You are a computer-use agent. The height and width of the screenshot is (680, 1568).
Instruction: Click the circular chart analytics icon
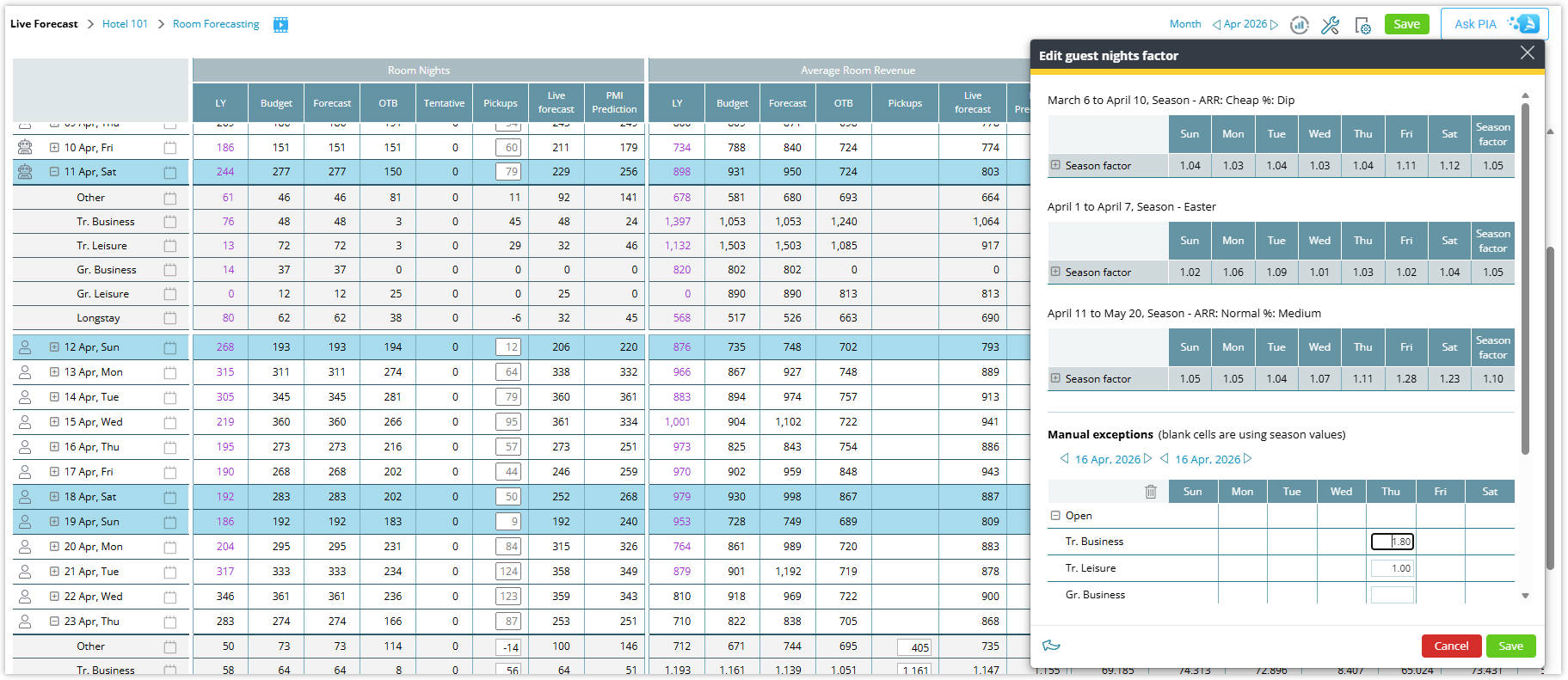[x=1299, y=25]
